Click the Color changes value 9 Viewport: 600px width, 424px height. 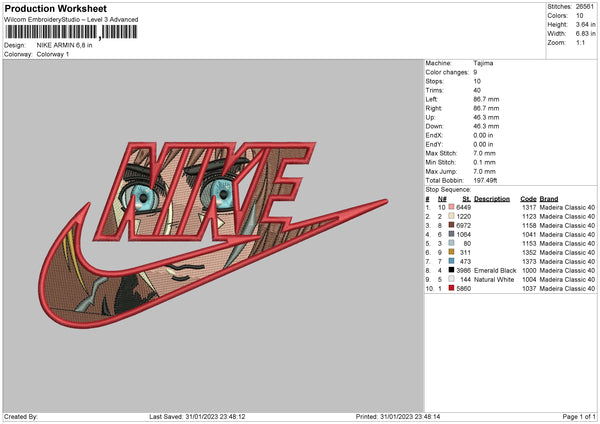coord(475,72)
